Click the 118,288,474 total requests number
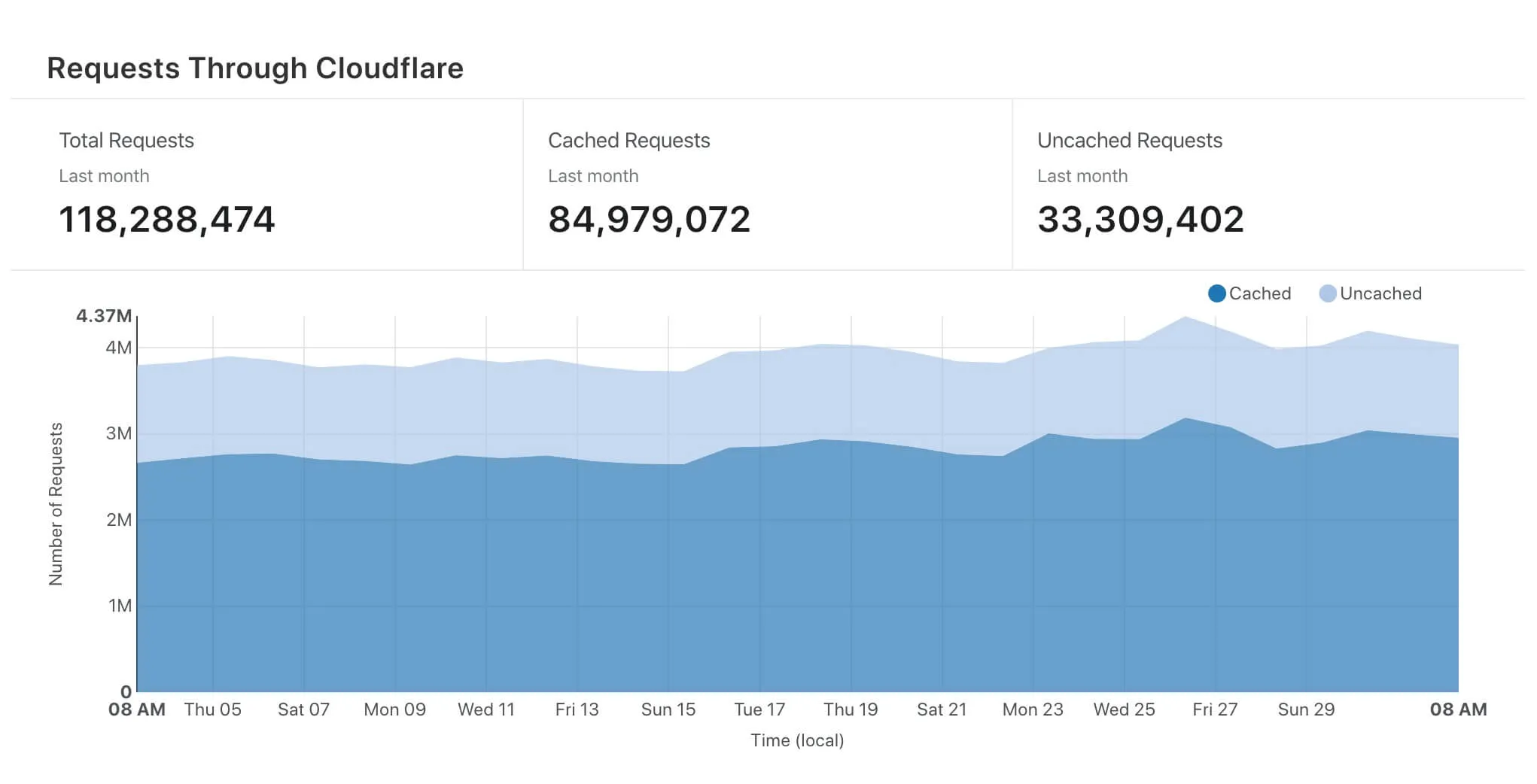Image resolution: width=1537 pixels, height=784 pixels. (167, 220)
